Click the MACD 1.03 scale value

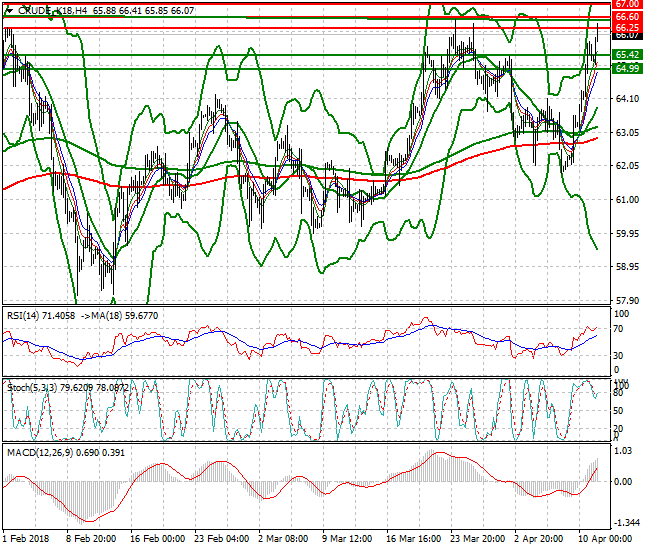click(624, 452)
